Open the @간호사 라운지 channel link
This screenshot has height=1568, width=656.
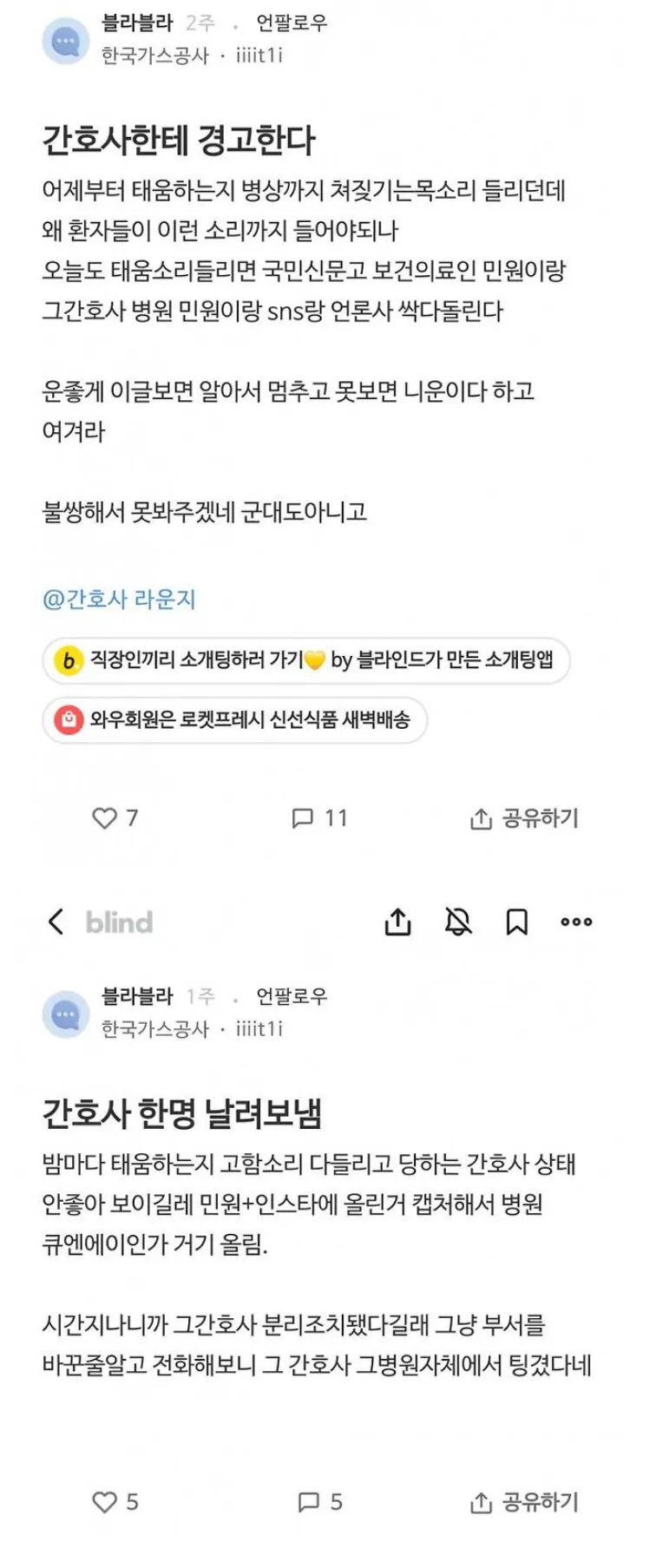tap(119, 599)
